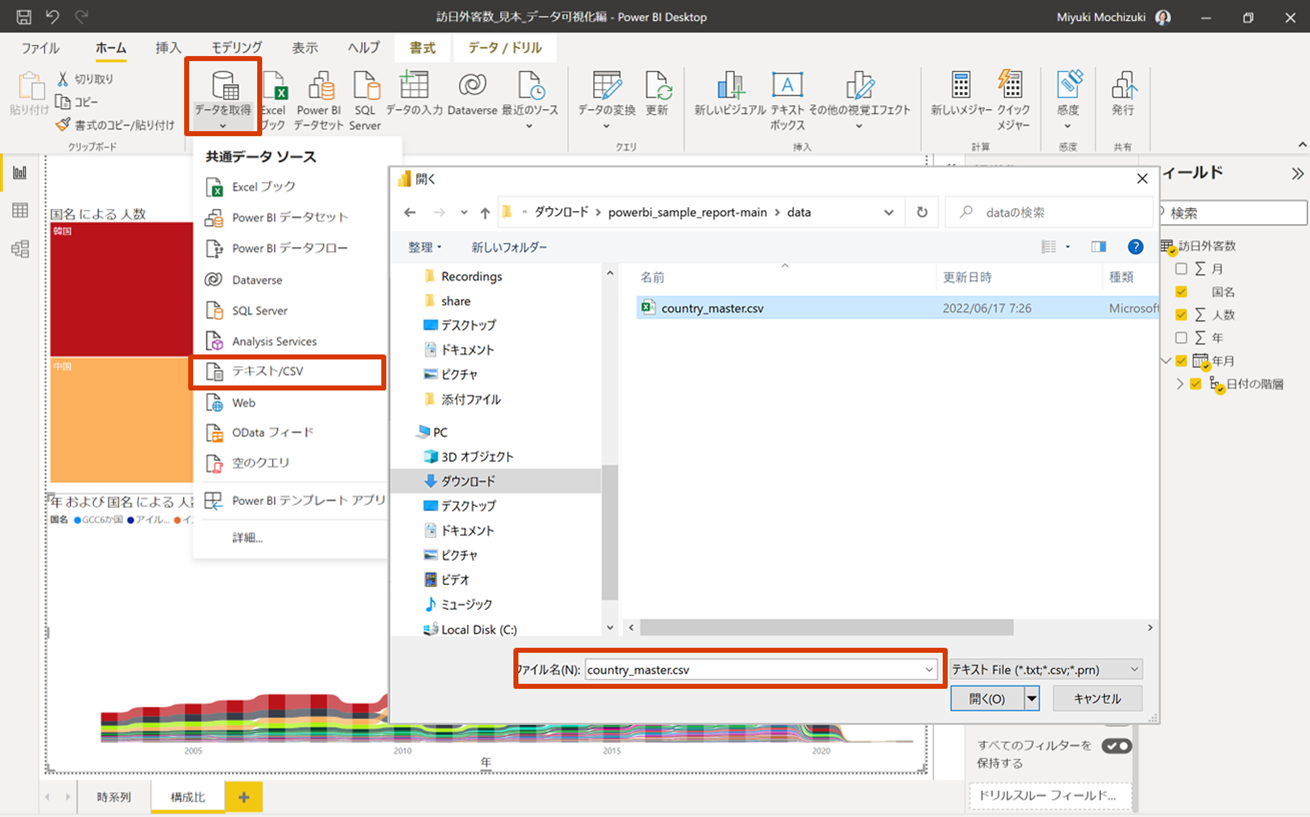The image size is (1310, 817).
Task: Switch to the モデリング ribbon tab
Action: (237, 48)
